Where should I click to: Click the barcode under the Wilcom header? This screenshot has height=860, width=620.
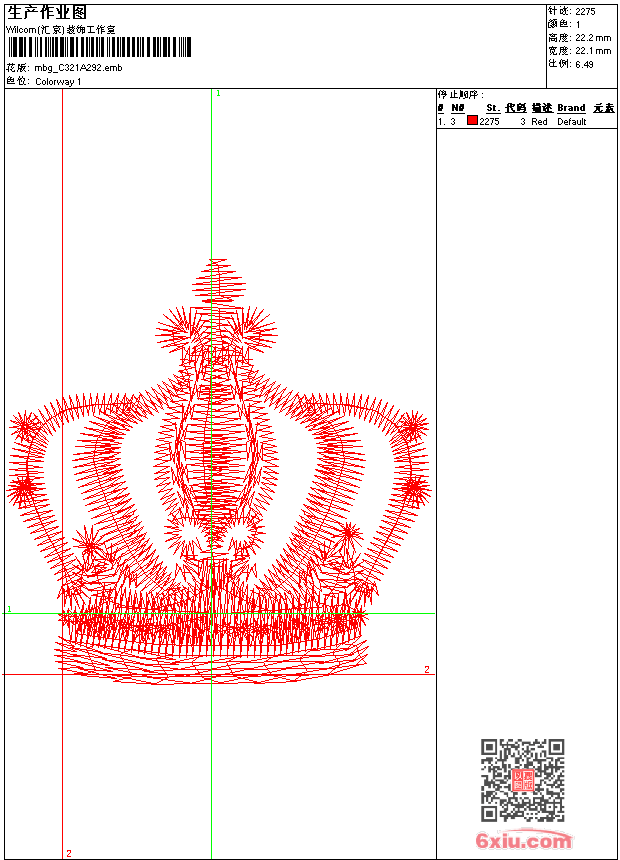(x=99, y=47)
